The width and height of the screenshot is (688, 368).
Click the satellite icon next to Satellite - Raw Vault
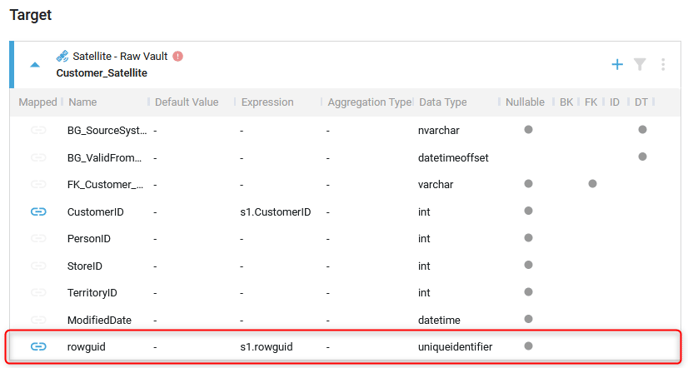62,56
